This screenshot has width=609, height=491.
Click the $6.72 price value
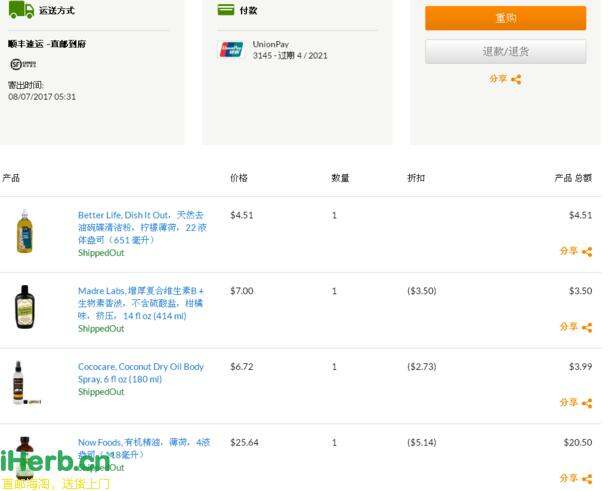(x=242, y=367)
